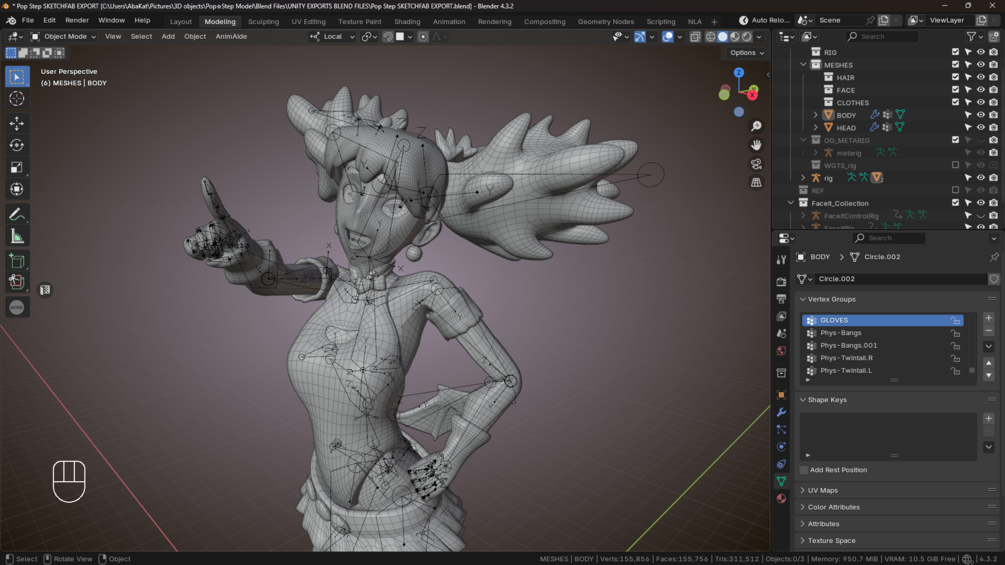Open the Modifiers wrench tab in Properties

(x=781, y=413)
